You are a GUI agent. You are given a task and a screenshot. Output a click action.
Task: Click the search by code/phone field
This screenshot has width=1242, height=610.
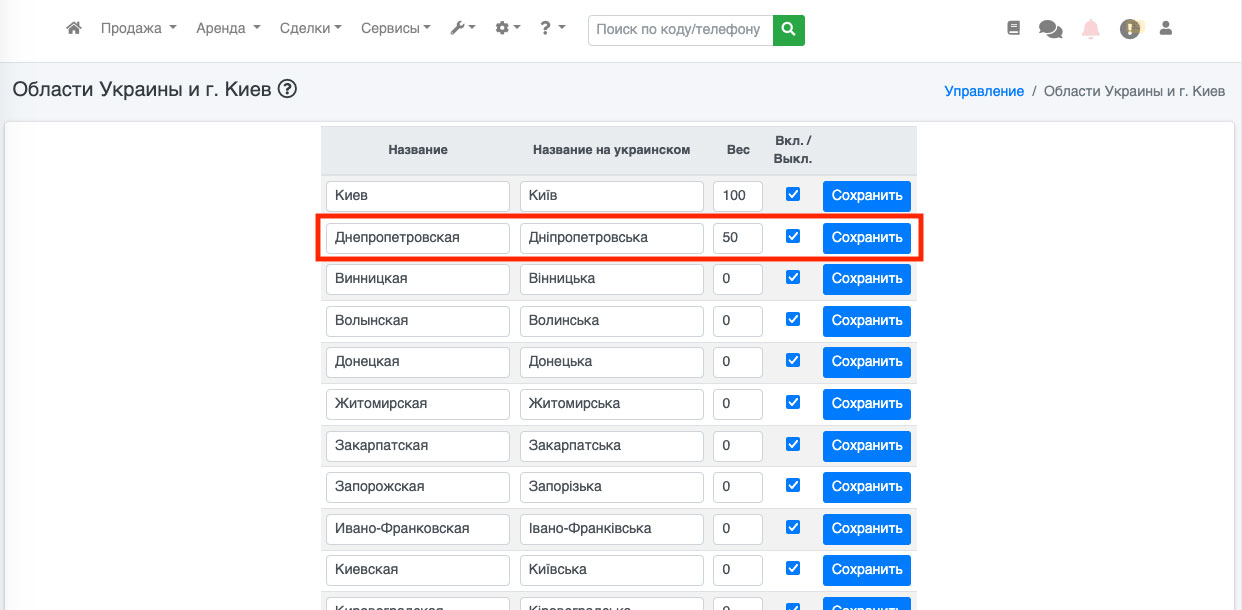pyautogui.click(x=681, y=30)
